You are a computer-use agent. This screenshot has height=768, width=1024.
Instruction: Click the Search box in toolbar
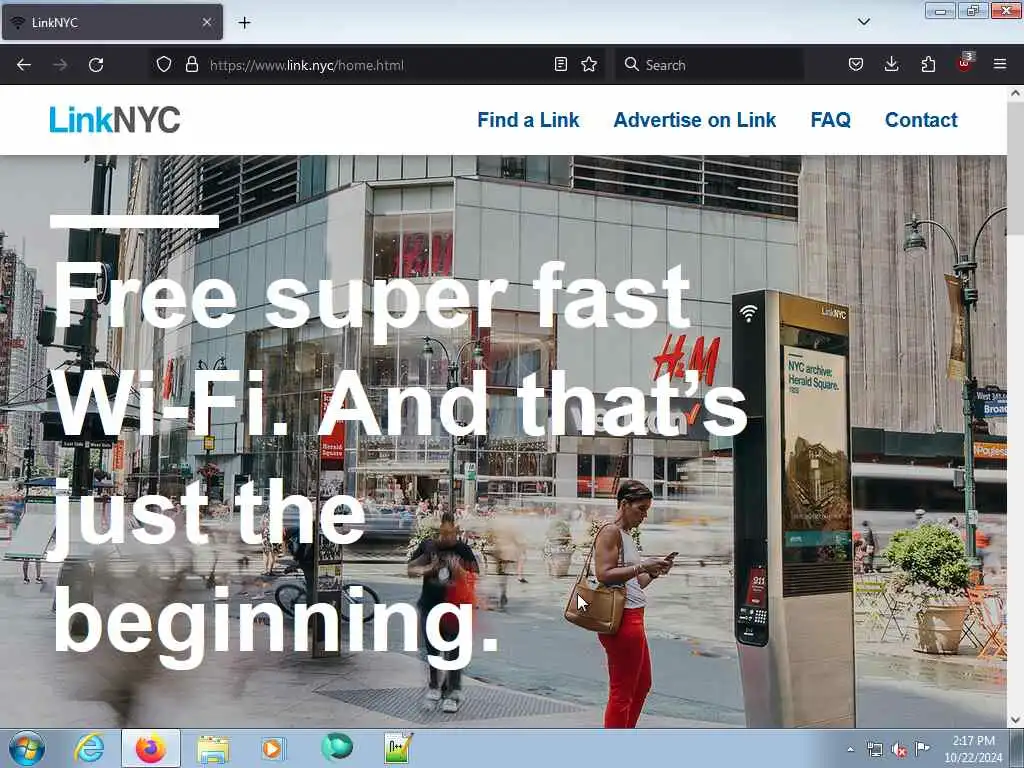coord(709,65)
